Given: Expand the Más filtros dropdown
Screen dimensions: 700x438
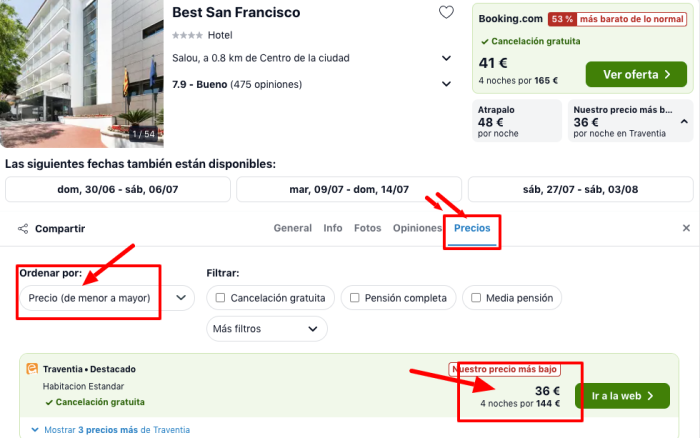Looking at the screenshot, I should point(267,329).
